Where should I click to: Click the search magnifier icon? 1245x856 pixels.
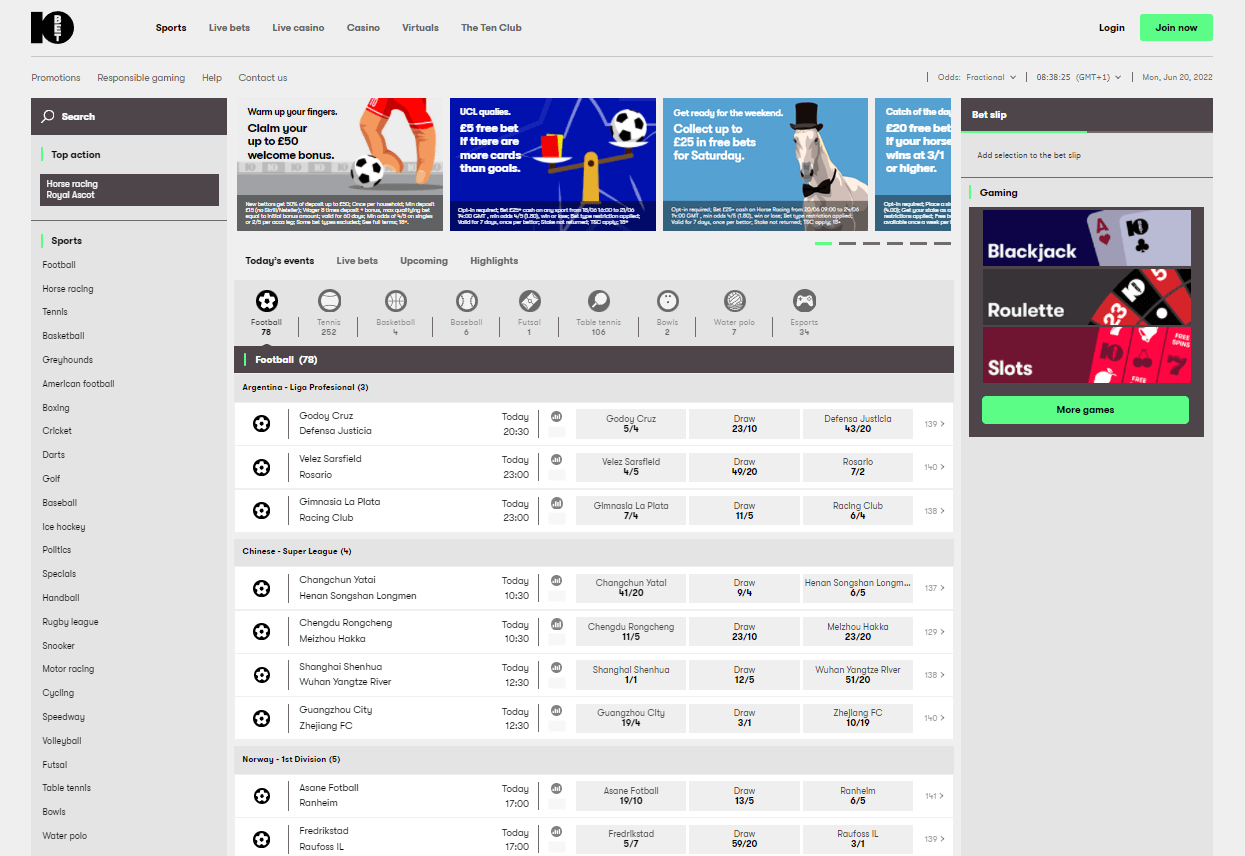pyautogui.click(x=48, y=116)
